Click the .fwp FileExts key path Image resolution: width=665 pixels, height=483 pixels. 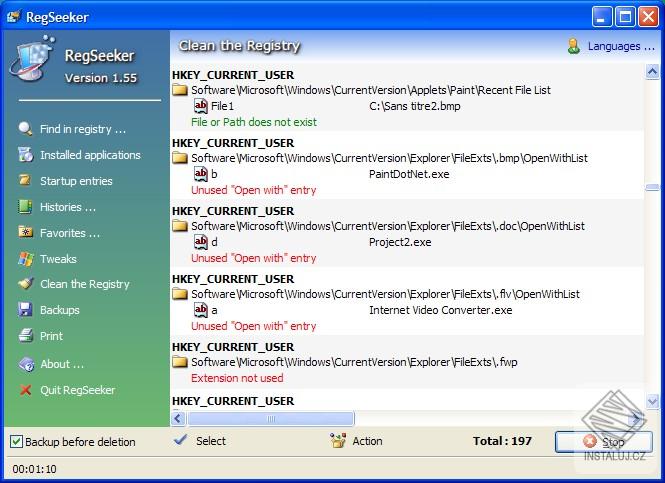point(354,362)
